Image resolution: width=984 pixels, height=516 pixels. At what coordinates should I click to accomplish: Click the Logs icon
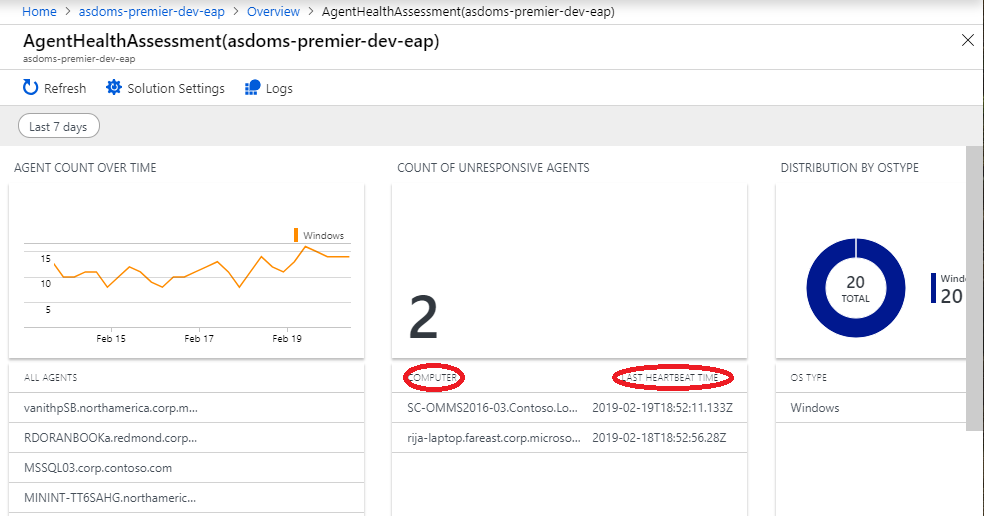click(x=252, y=88)
